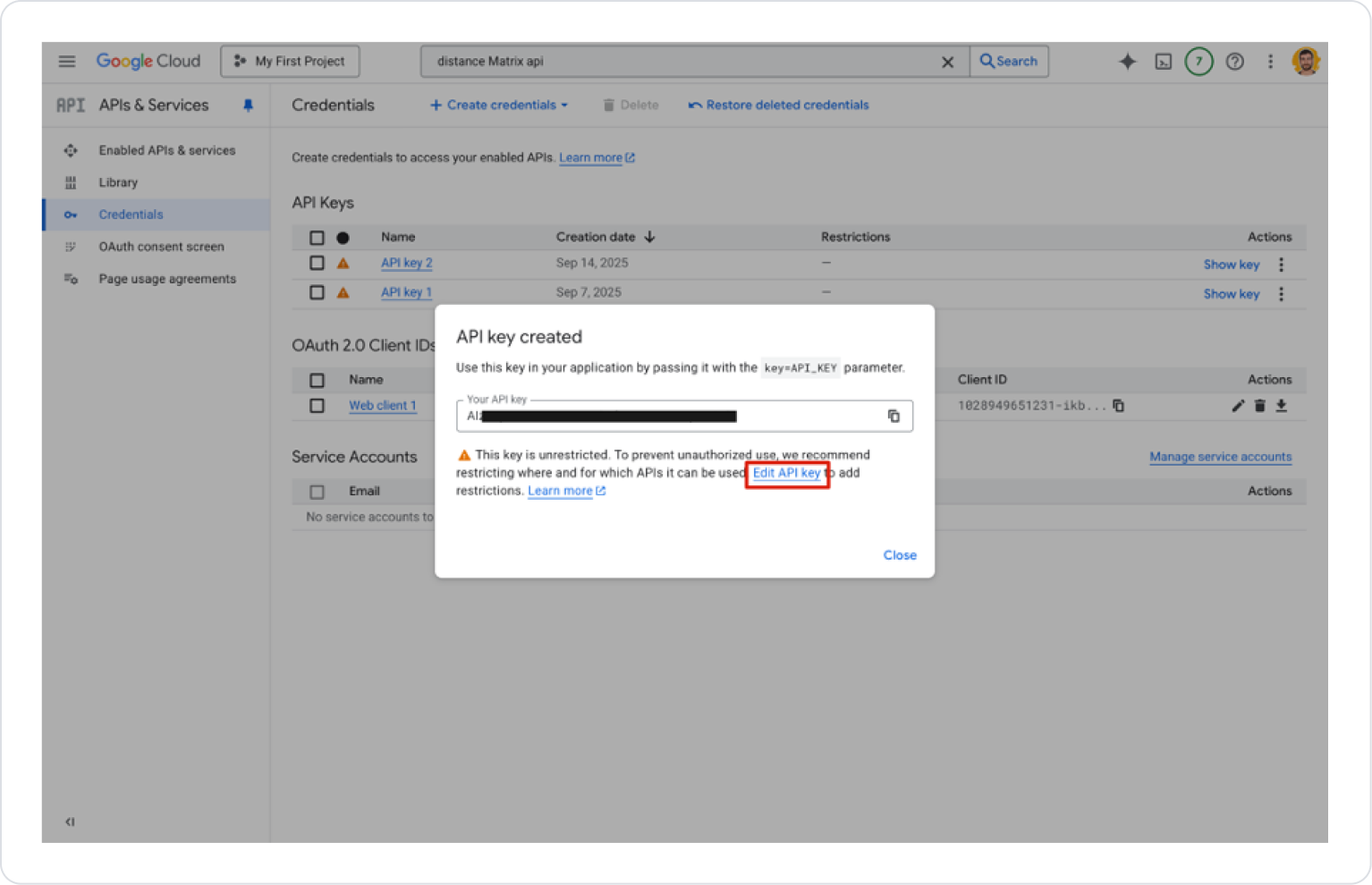Open the hamburger navigation menu
This screenshot has height=885, width=1372.
pos(67,62)
